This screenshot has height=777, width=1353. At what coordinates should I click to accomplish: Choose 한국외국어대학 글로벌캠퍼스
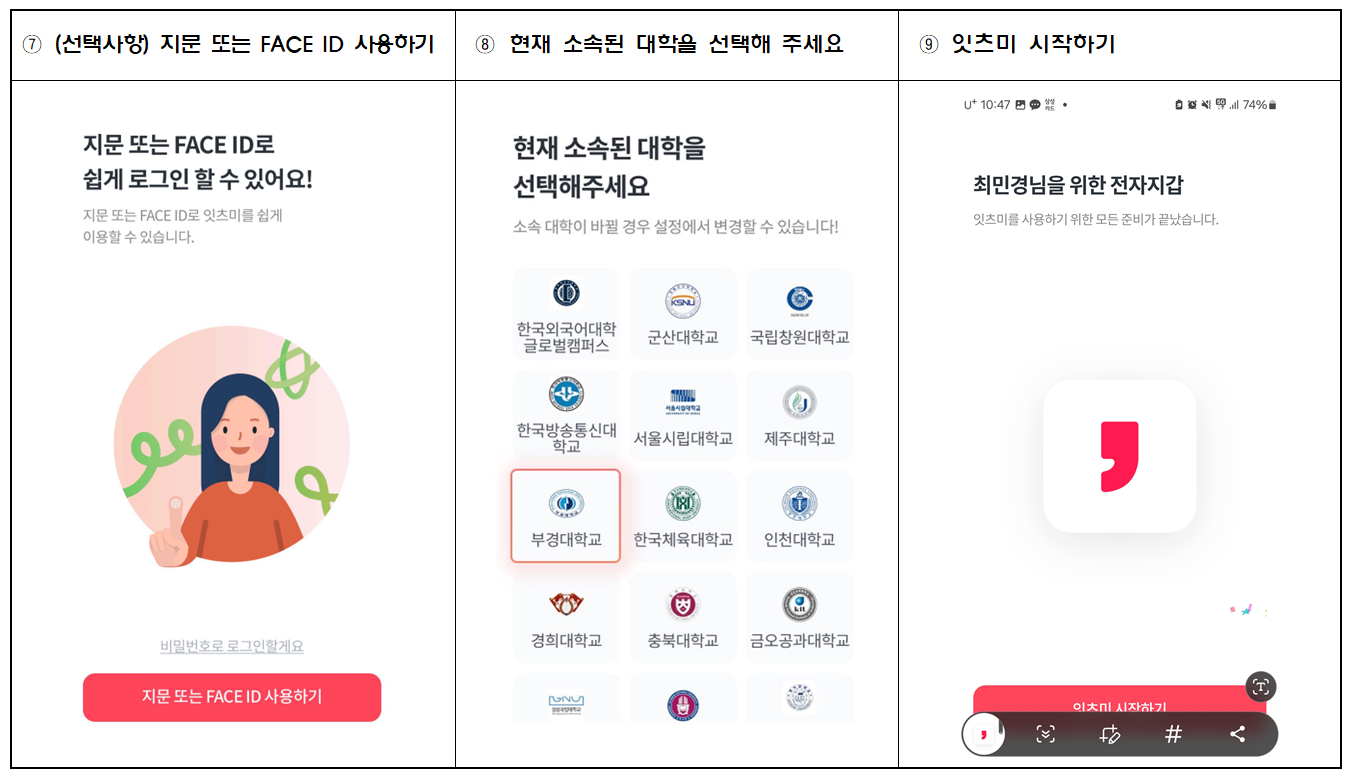click(566, 314)
